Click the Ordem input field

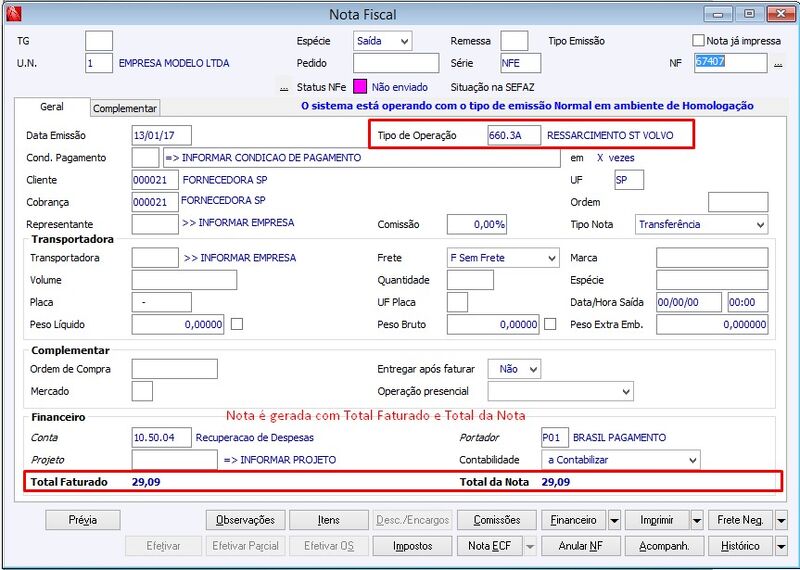pyautogui.click(x=738, y=202)
